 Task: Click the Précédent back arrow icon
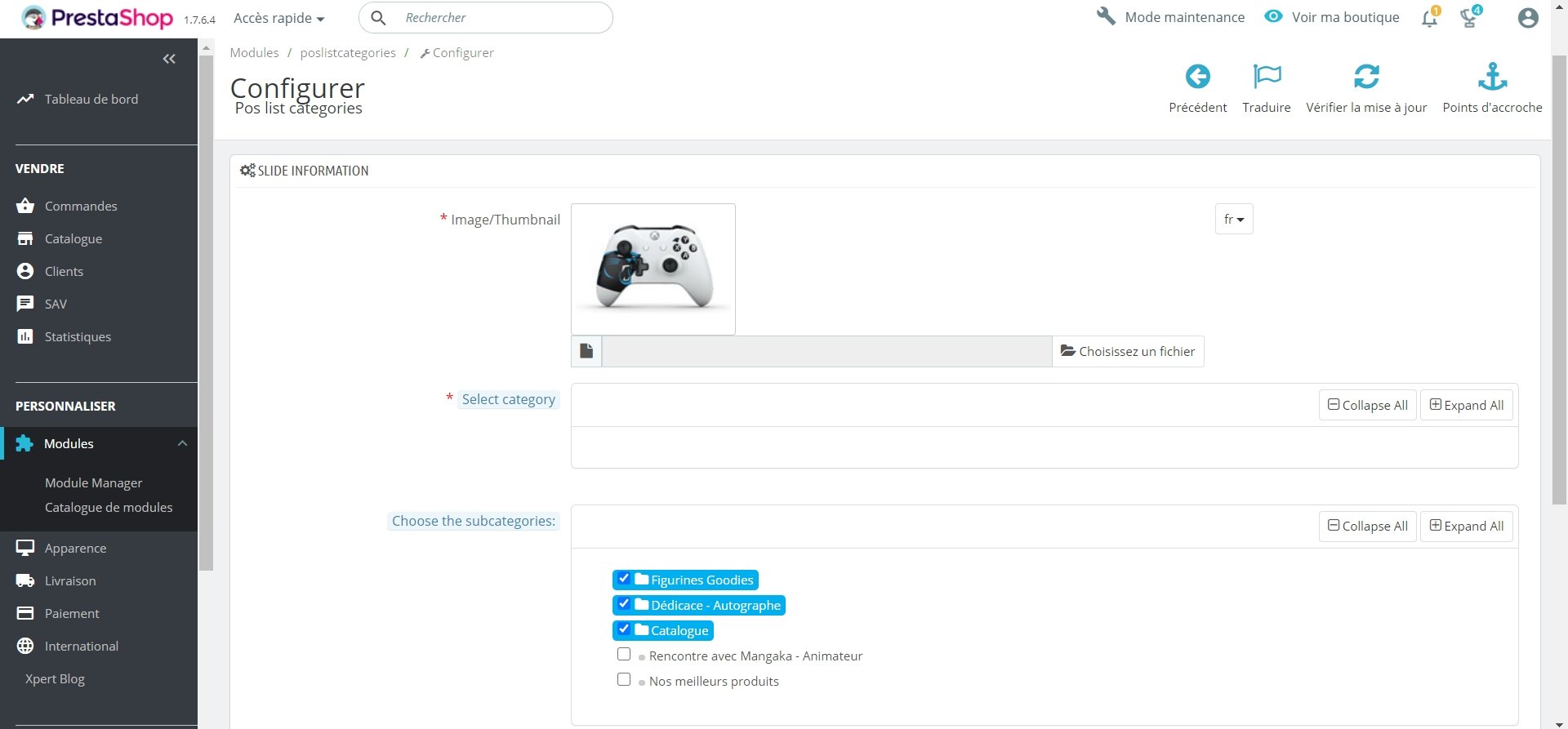coord(1197,77)
